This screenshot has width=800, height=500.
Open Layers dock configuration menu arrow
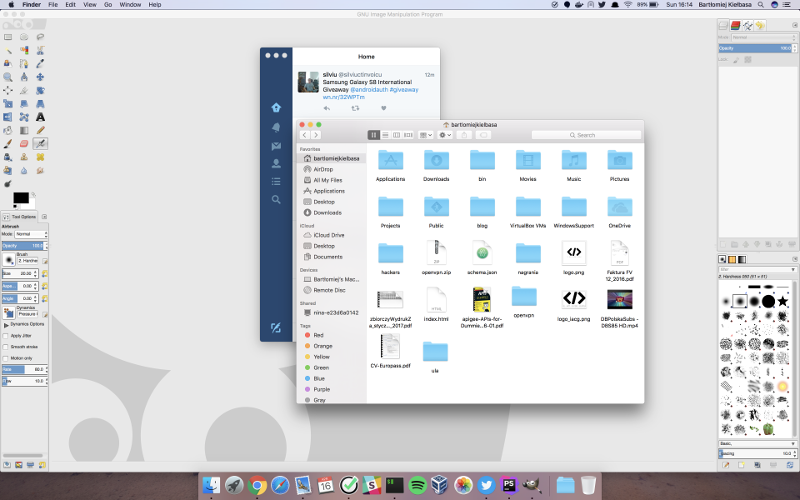(x=794, y=25)
